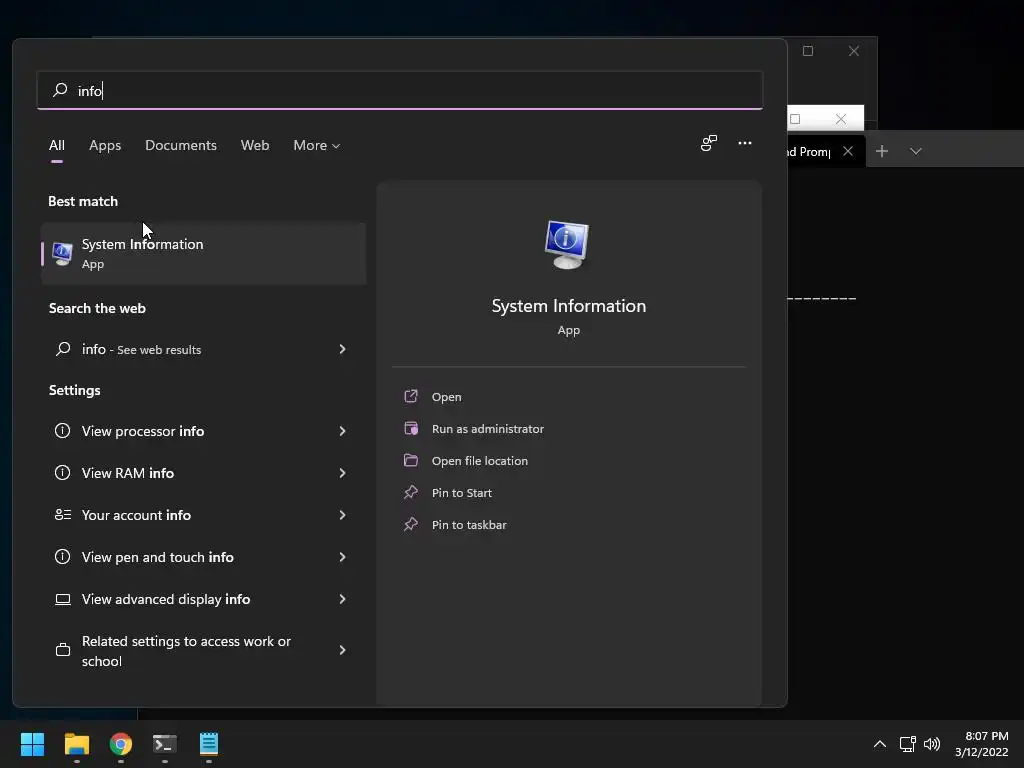Click the search text field containing 'info'
The width and height of the screenshot is (1024, 768).
[400, 90]
